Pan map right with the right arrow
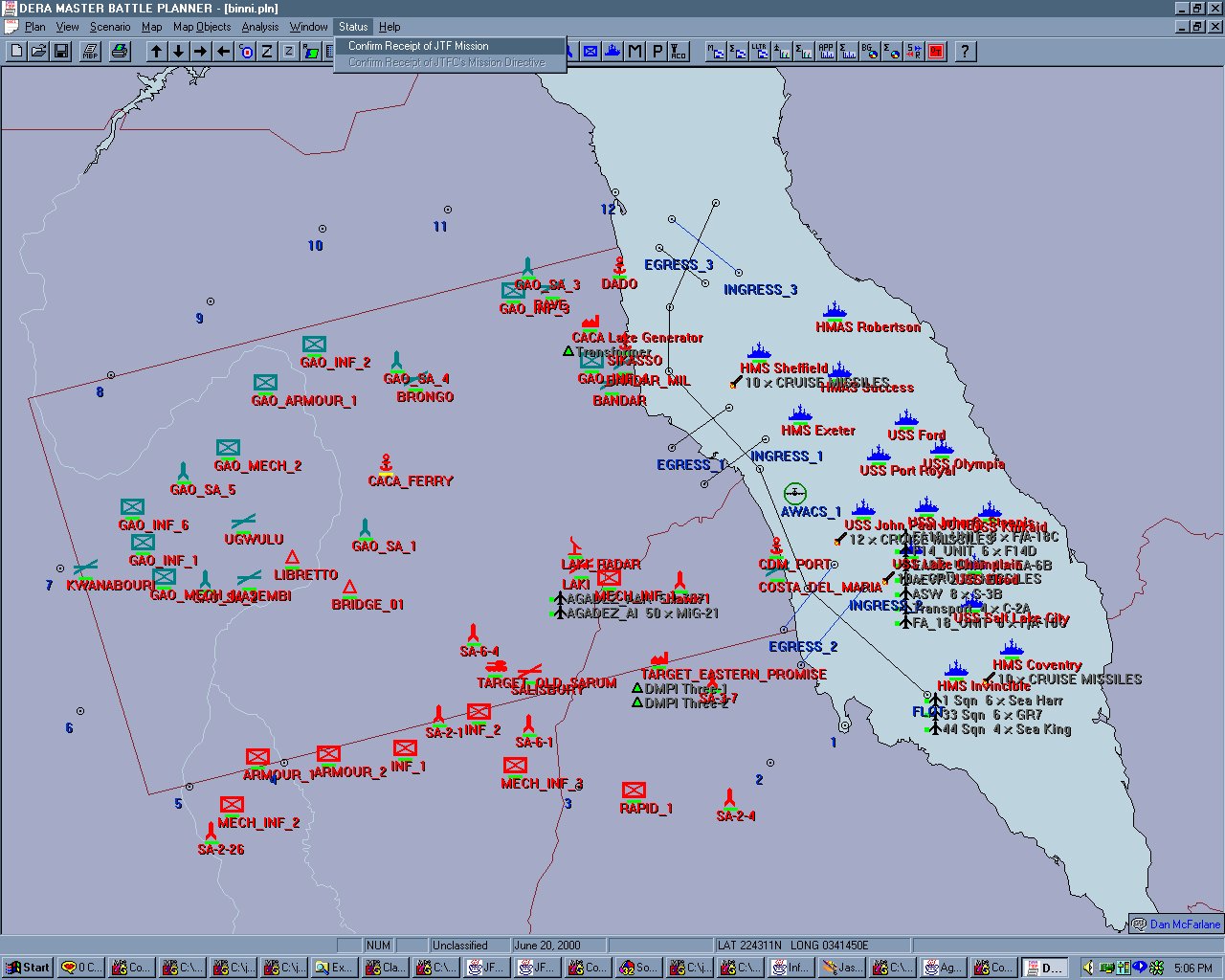 click(x=200, y=52)
